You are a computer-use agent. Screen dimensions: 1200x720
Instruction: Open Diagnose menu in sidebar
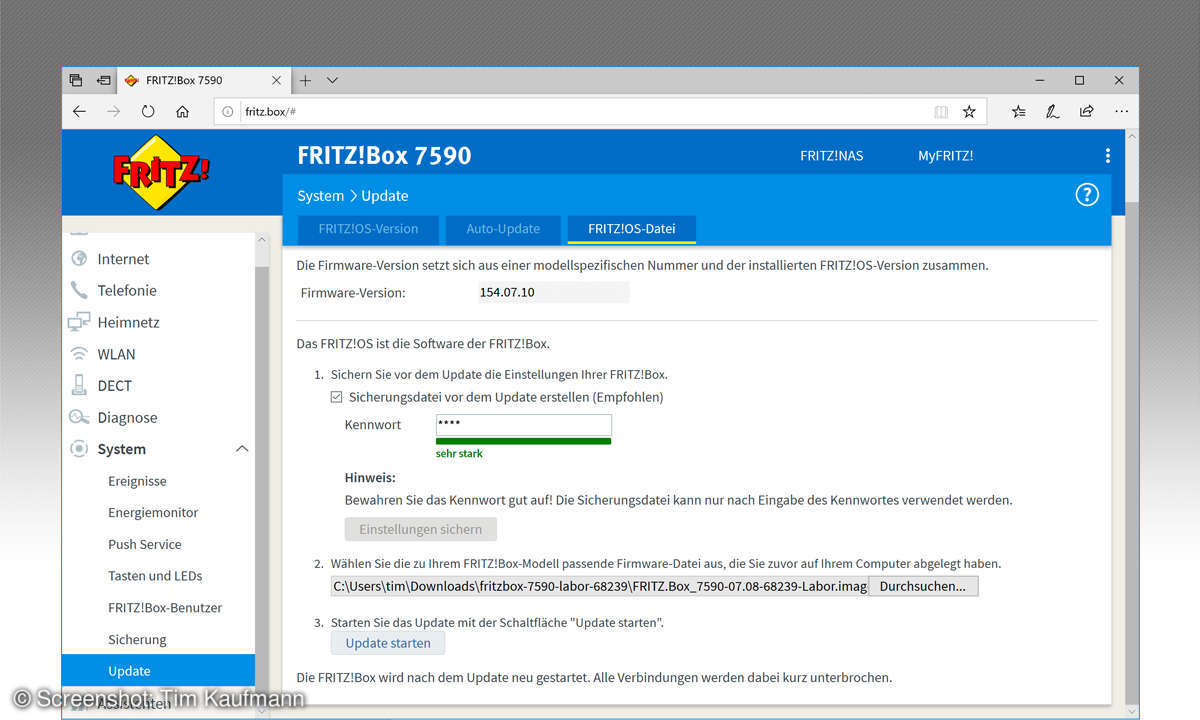click(127, 418)
